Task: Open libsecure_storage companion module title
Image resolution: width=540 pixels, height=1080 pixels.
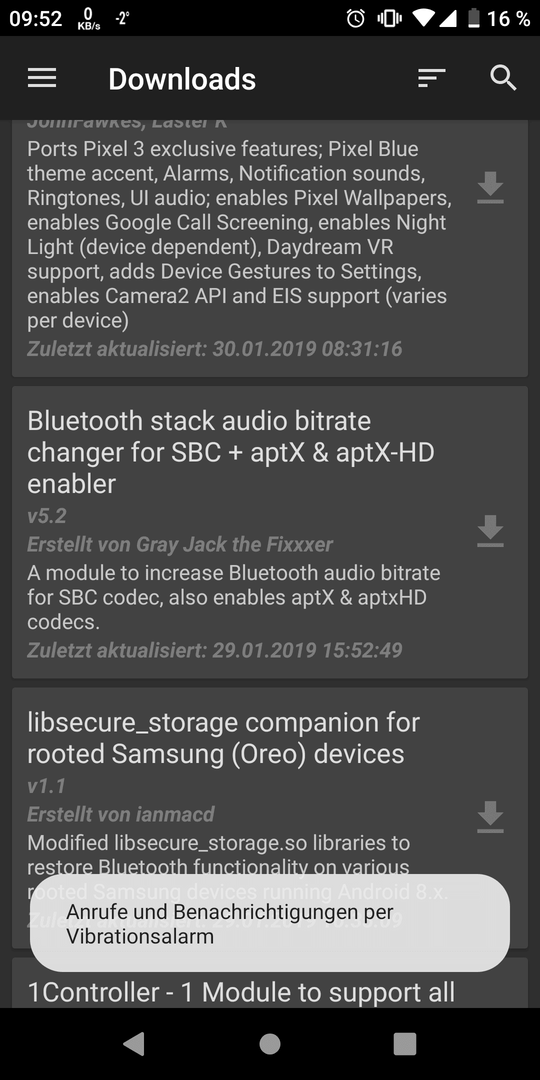Action: click(223, 738)
